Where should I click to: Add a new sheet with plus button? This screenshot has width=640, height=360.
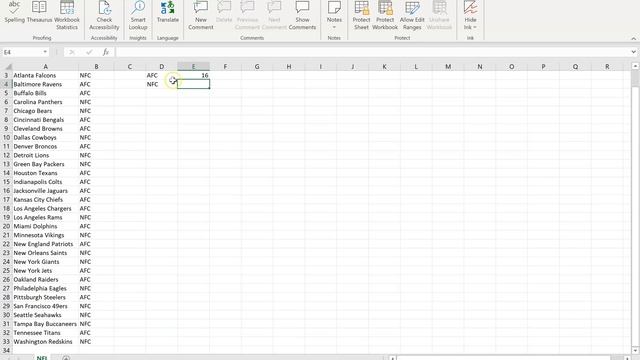tap(66, 358)
